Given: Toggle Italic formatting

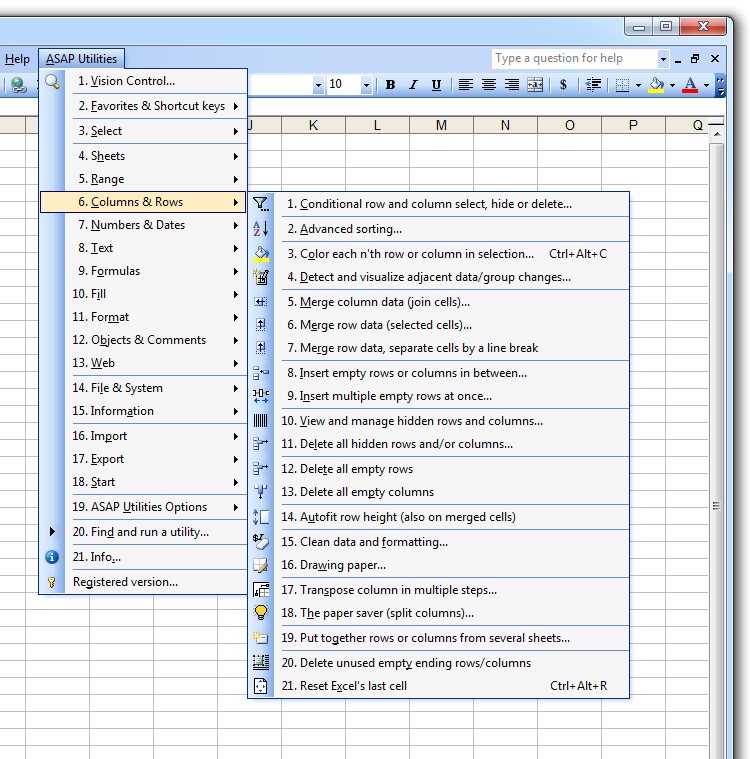Looking at the screenshot, I should point(413,85).
